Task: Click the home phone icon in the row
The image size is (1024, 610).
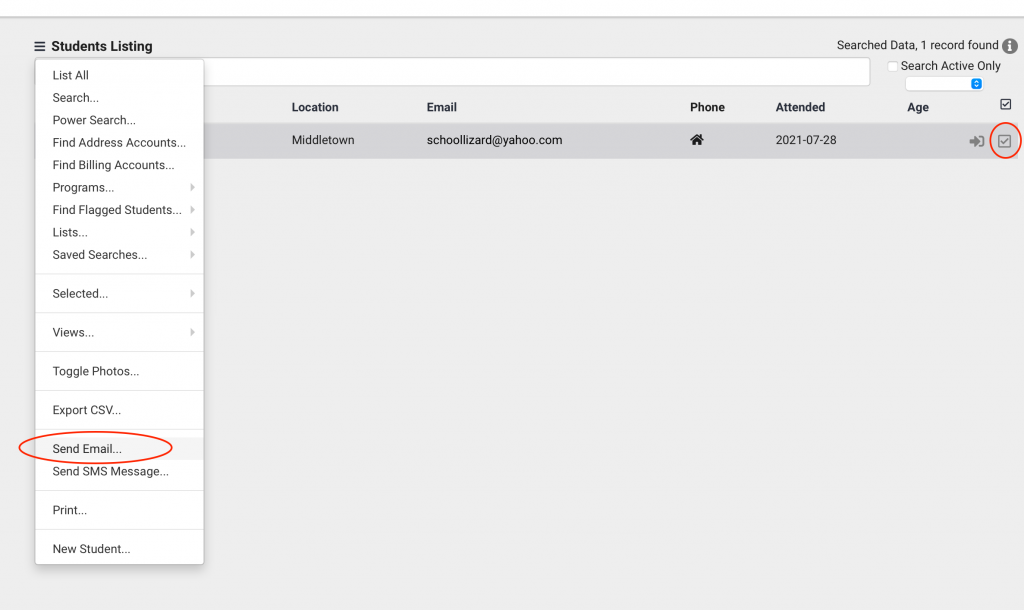Action: (696, 140)
